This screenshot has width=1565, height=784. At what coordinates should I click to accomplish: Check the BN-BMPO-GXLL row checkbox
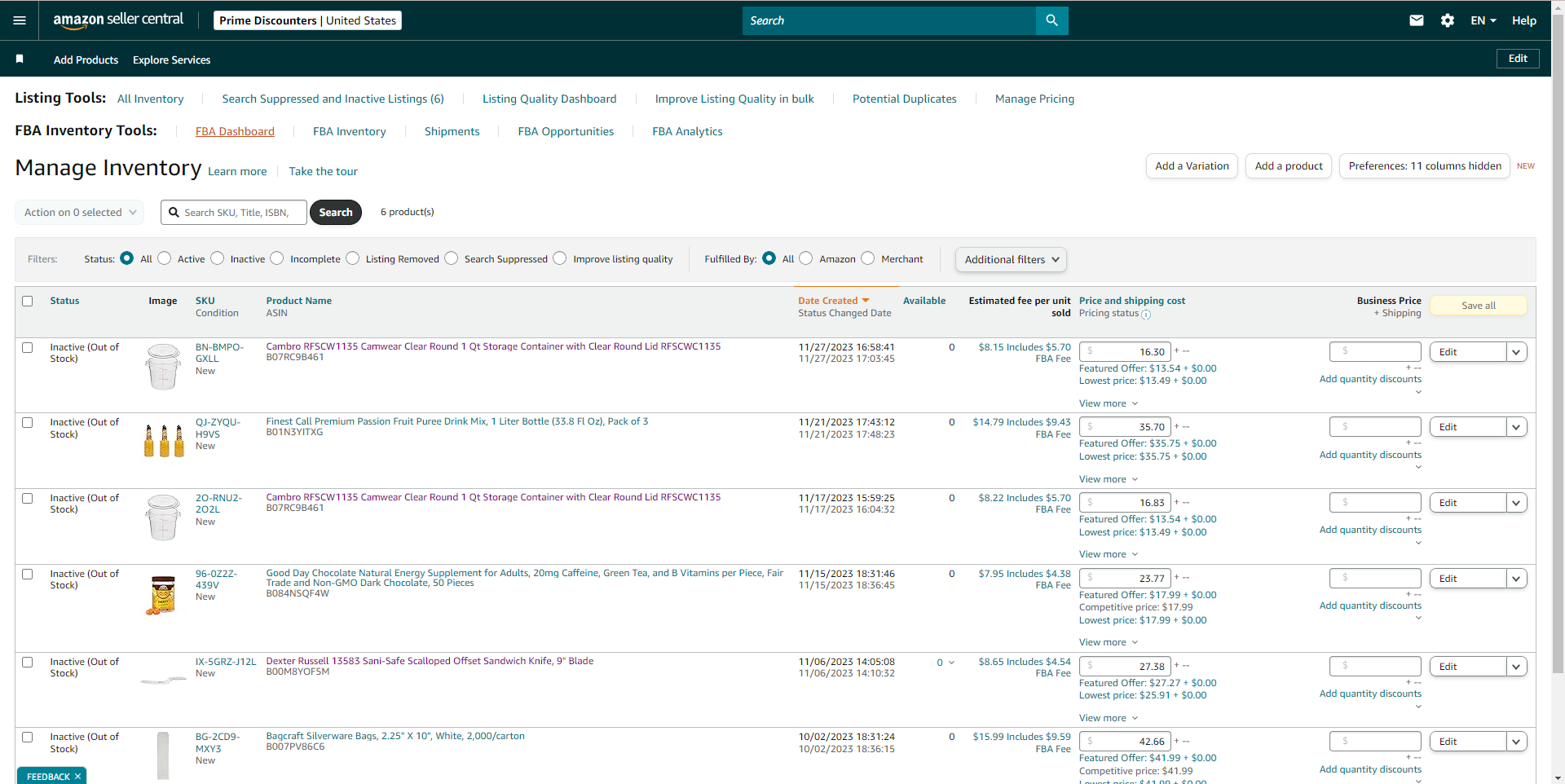[28, 347]
